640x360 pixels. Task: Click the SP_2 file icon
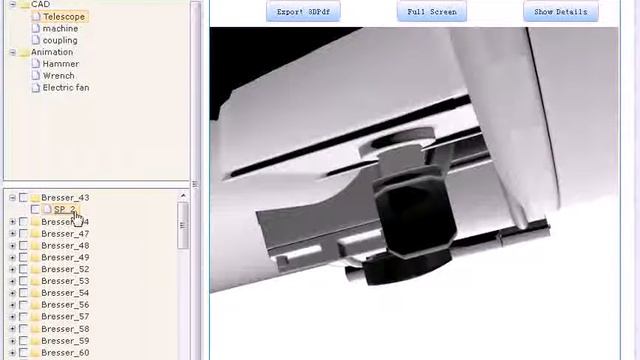(47, 209)
